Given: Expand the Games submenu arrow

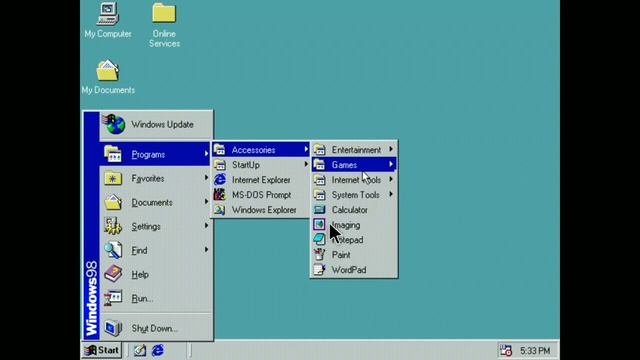Looking at the screenshot, I should (391, 164).
